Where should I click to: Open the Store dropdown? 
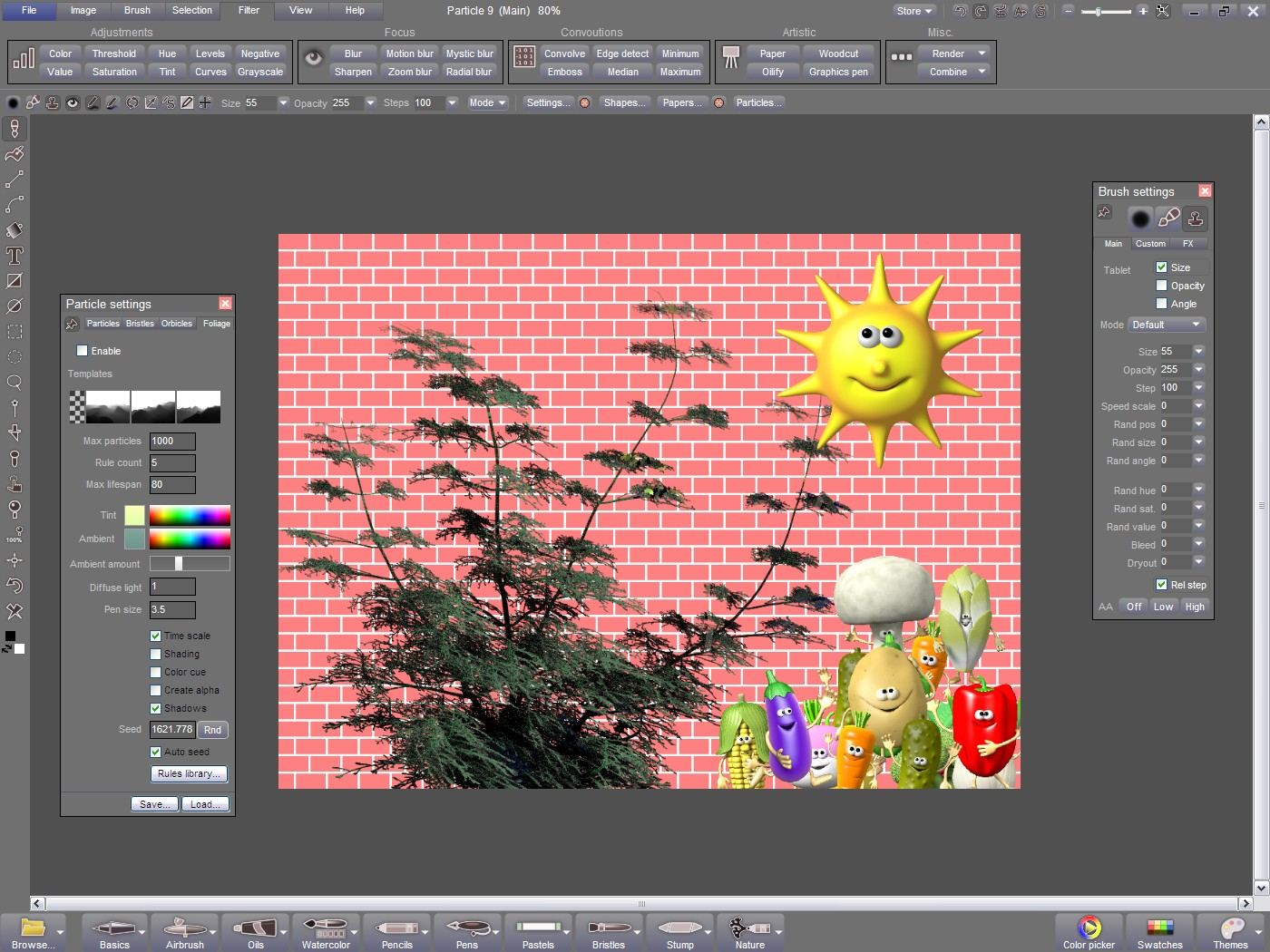click(913, 11)
